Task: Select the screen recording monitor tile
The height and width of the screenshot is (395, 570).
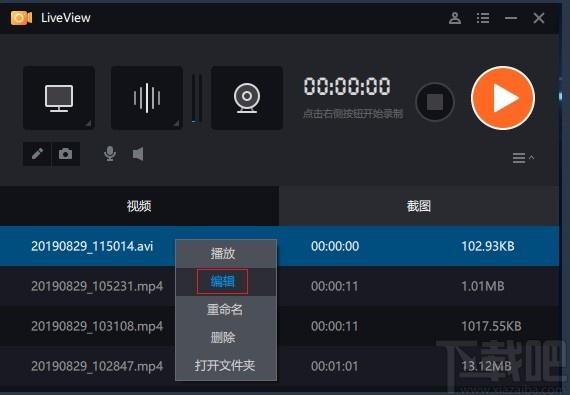Action: point(59,98)
